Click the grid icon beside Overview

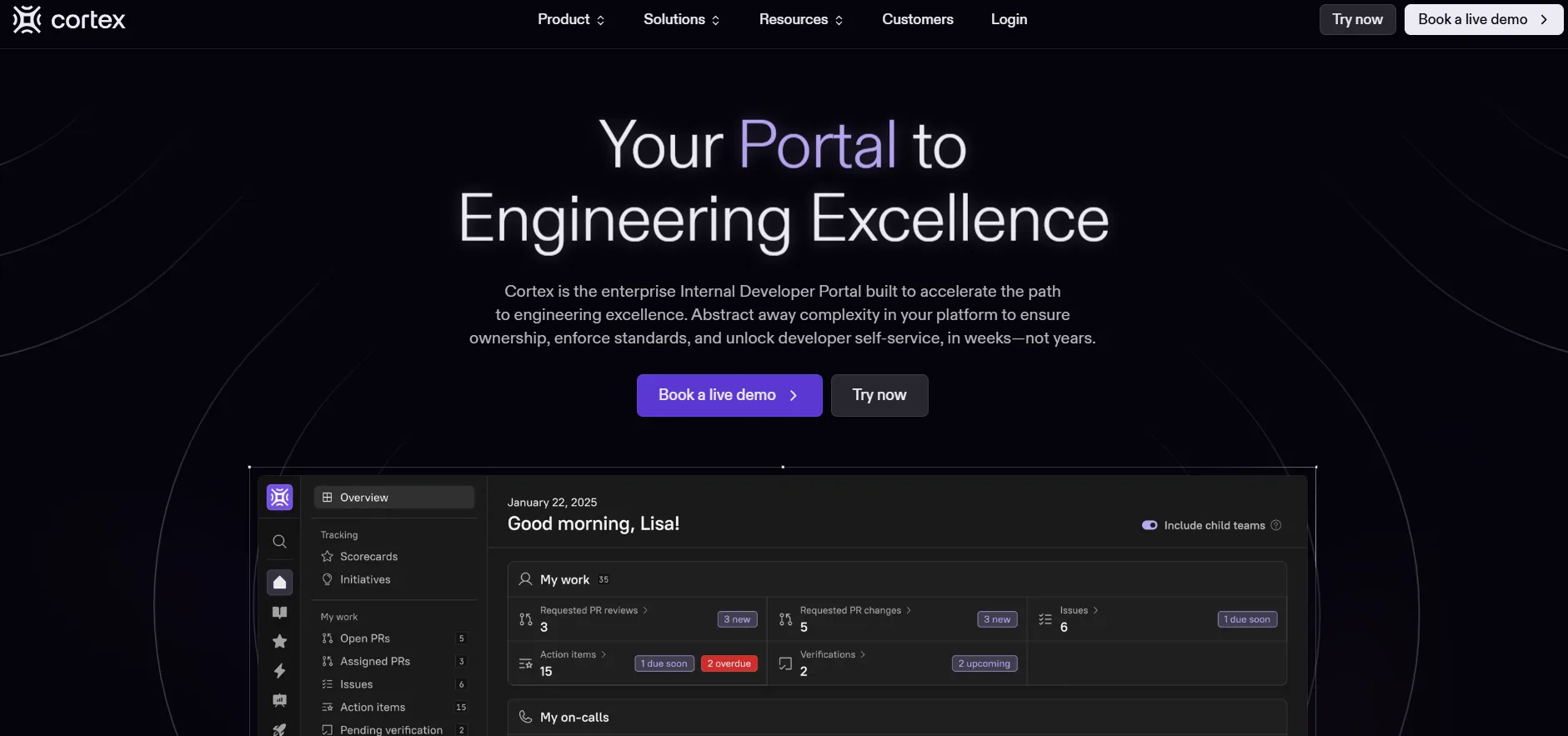click(x=328, y=498)
